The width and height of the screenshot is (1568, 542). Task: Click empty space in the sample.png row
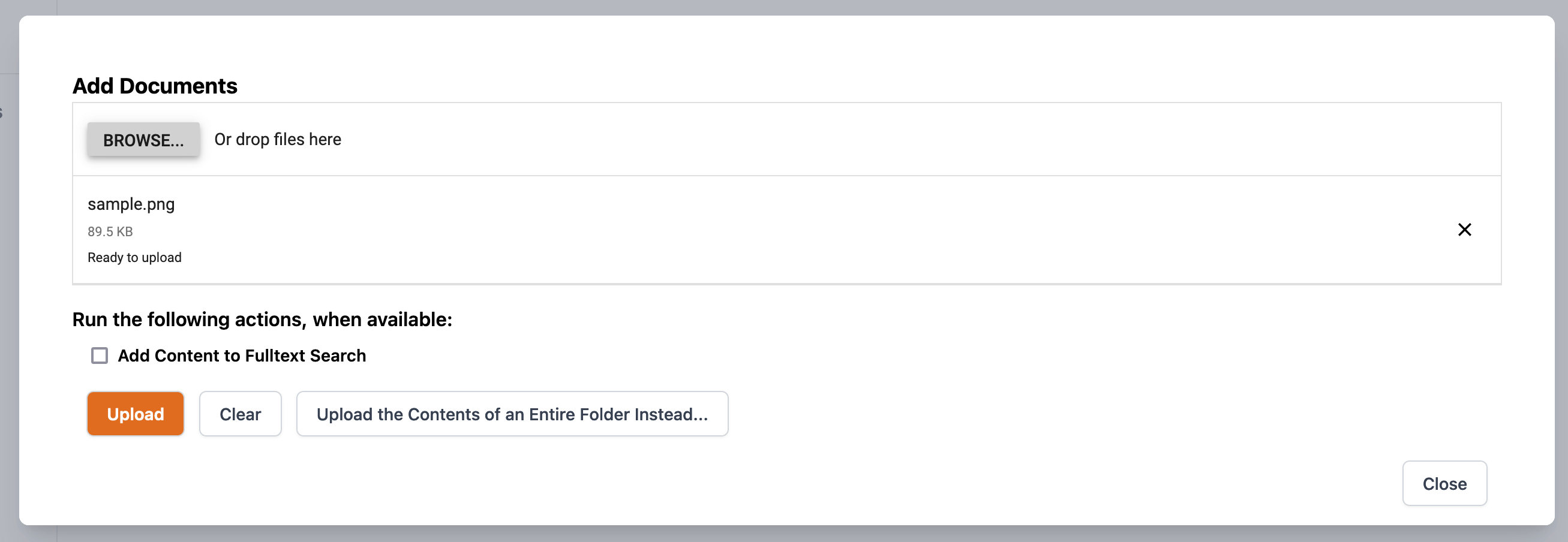tap(791, 230)
